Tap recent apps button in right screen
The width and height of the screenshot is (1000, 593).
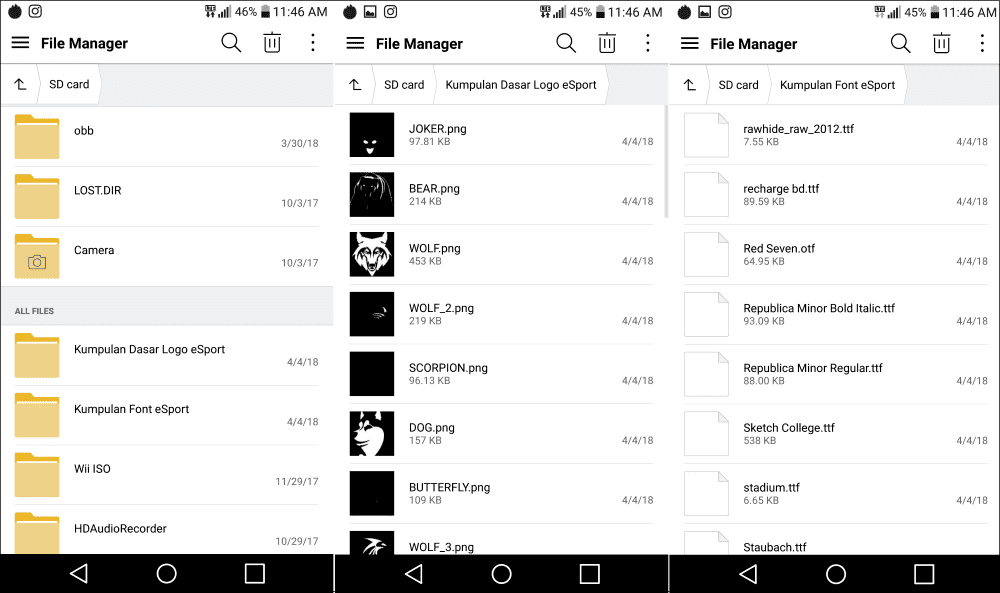[x=923, y=574]
